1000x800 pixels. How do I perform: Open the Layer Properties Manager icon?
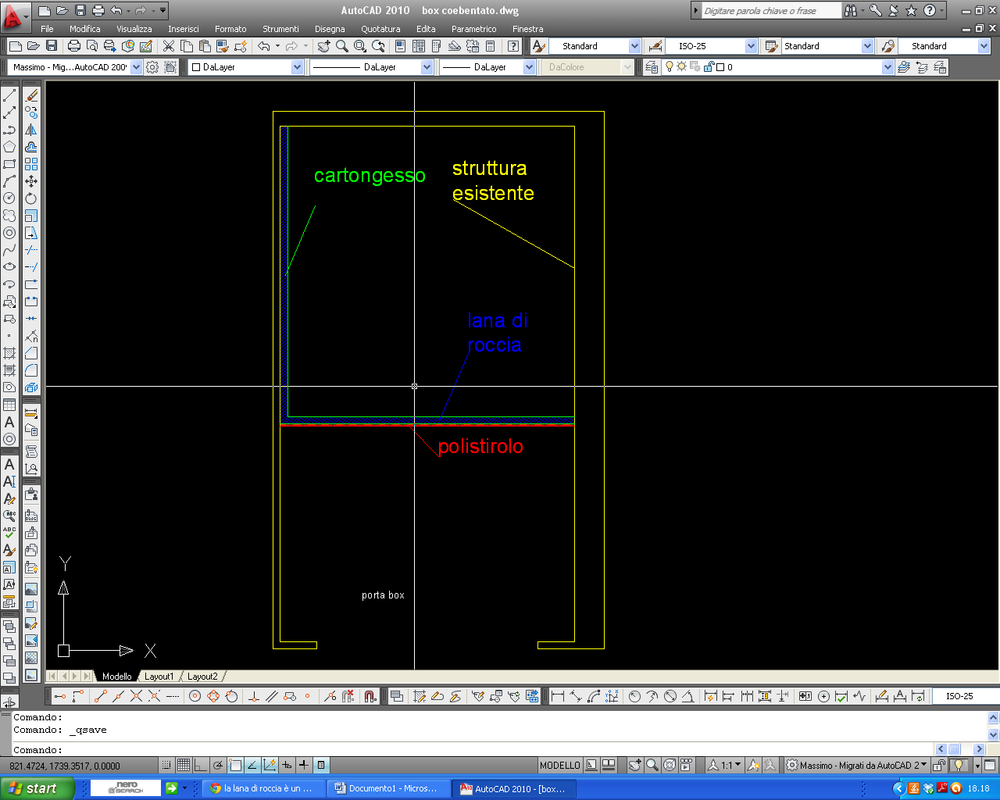[x=651, y=67]
